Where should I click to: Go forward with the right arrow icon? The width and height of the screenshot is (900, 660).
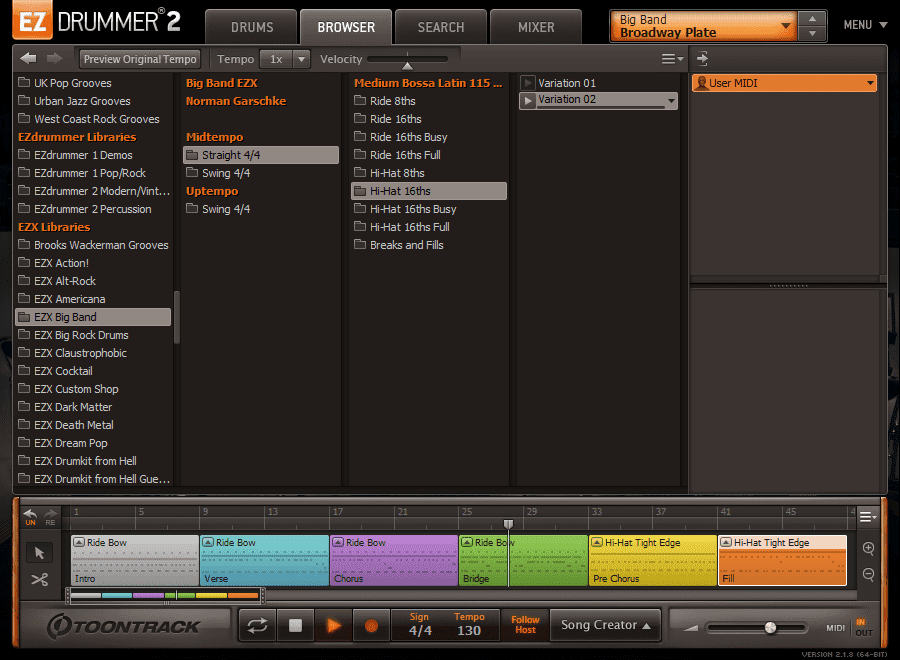[55, 59]
